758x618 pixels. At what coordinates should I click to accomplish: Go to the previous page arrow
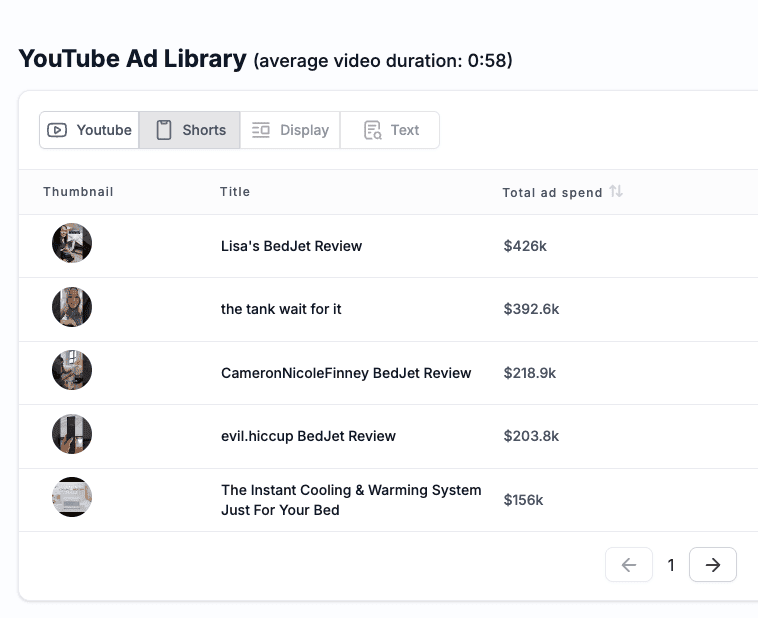click(628, 565)
